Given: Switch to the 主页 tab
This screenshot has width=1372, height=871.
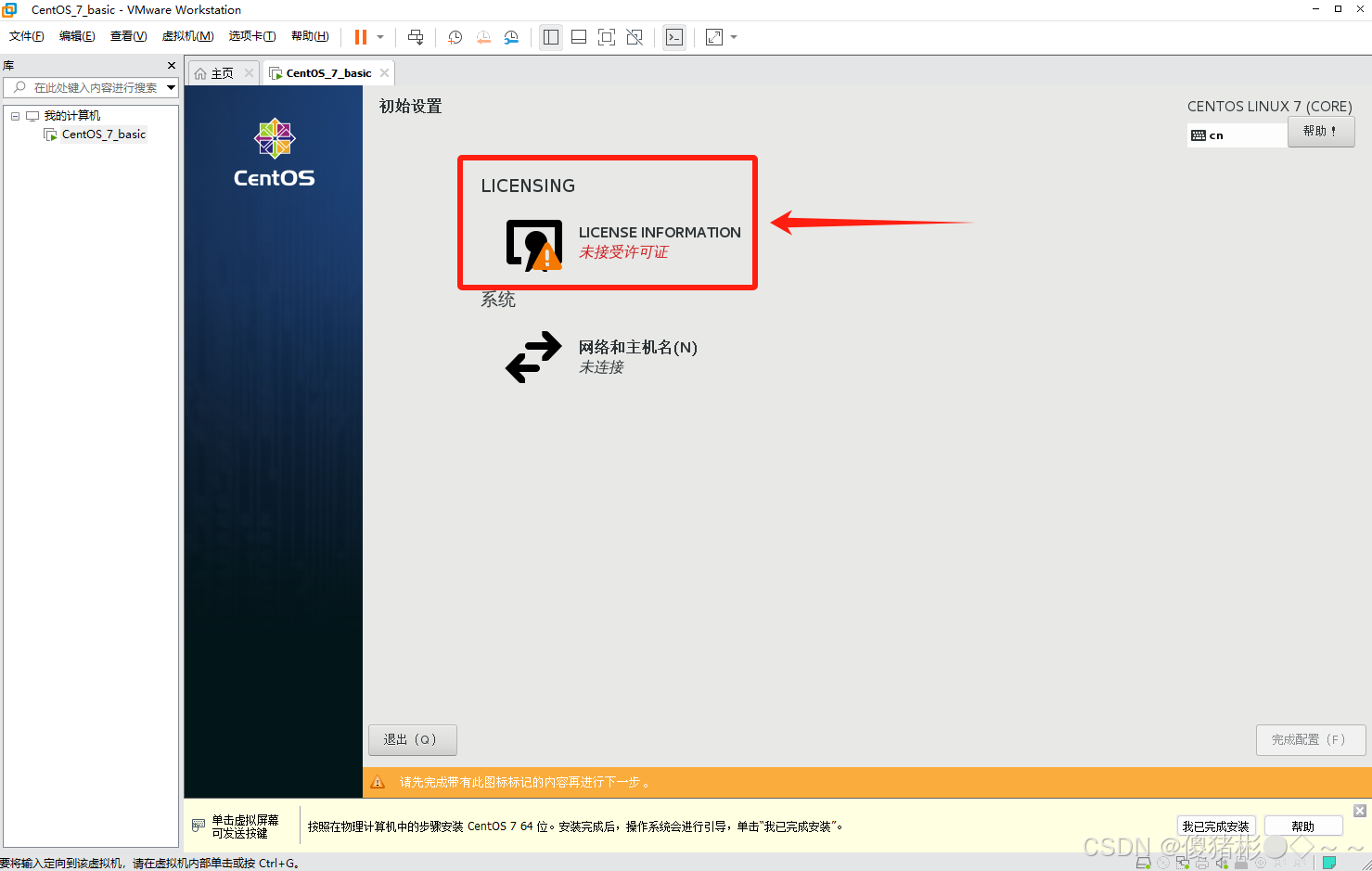Looking at the screenshot, I should [x=223, y=73].
